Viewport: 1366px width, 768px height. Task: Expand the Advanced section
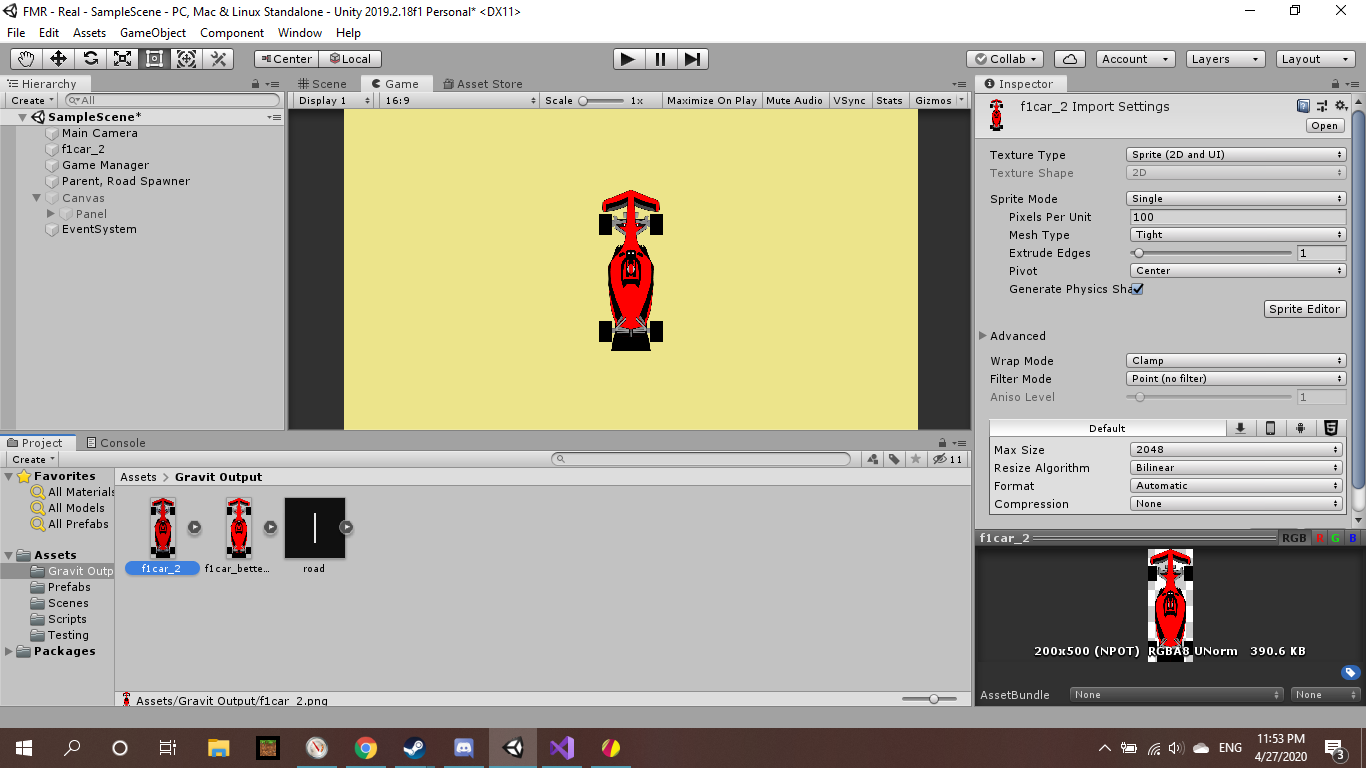(x=983, y=336)
